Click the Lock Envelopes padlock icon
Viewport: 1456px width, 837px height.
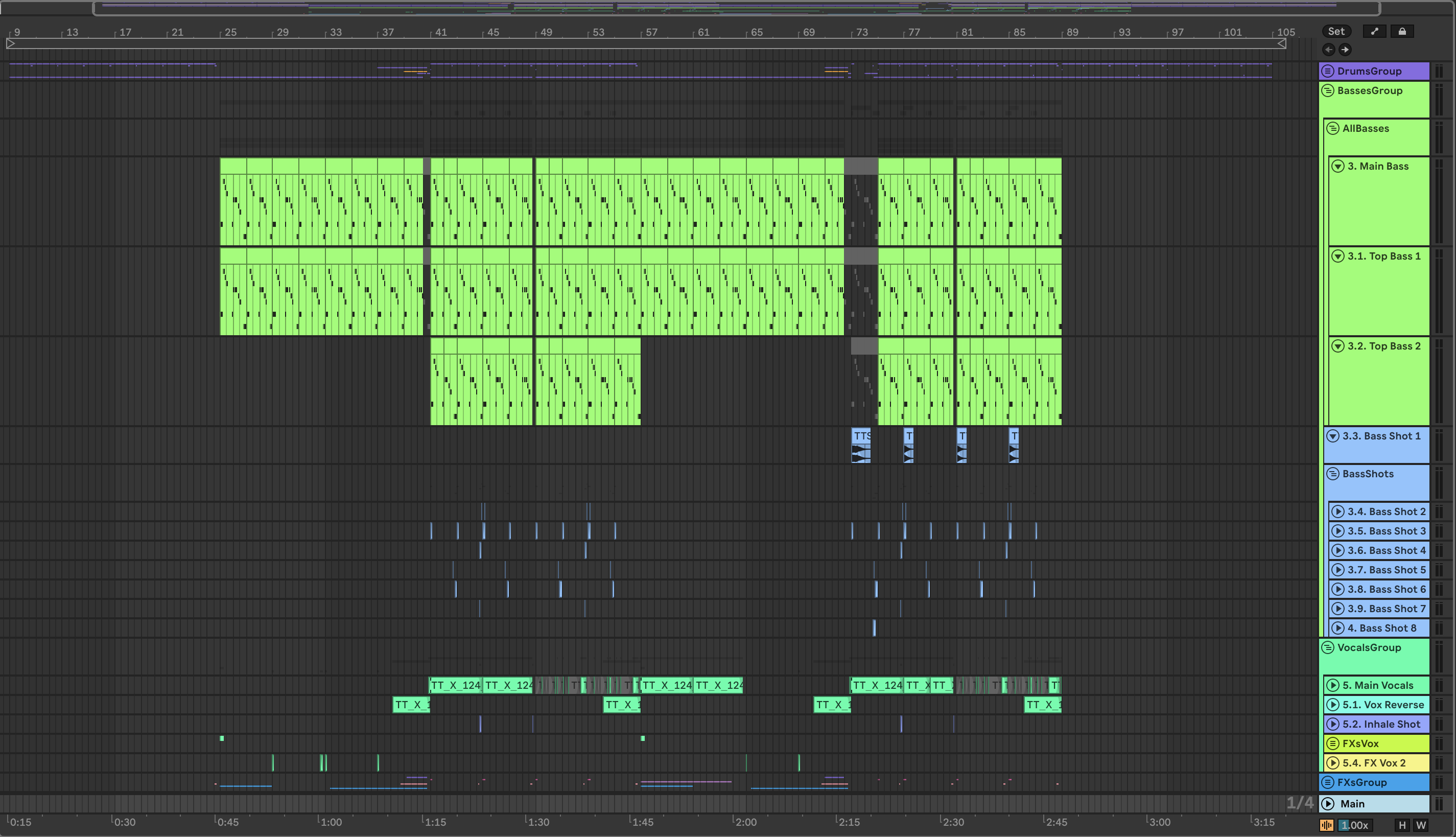[x=1402, y=32]
